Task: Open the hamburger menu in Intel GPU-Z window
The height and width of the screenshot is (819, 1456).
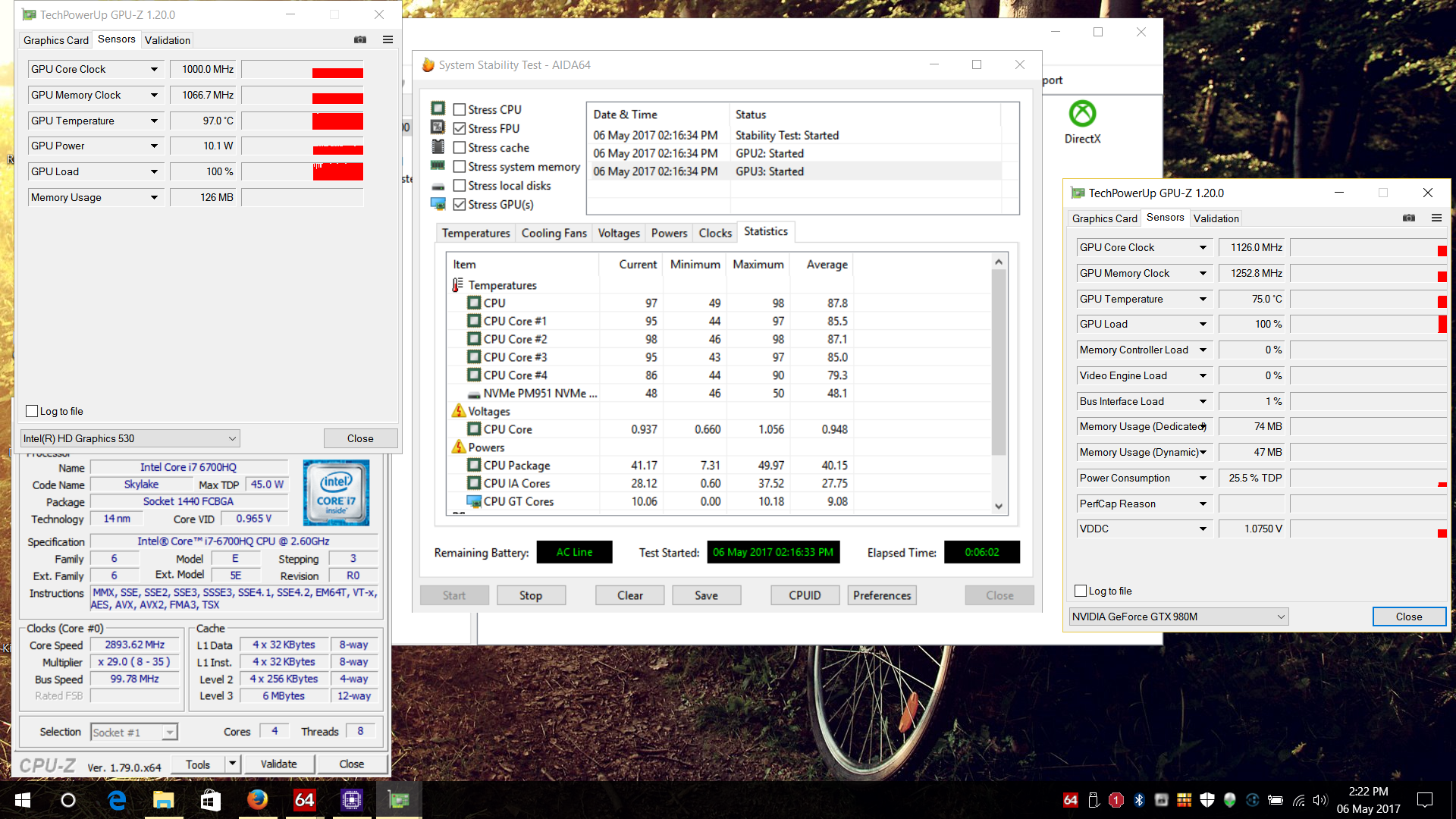Action: 388,39
